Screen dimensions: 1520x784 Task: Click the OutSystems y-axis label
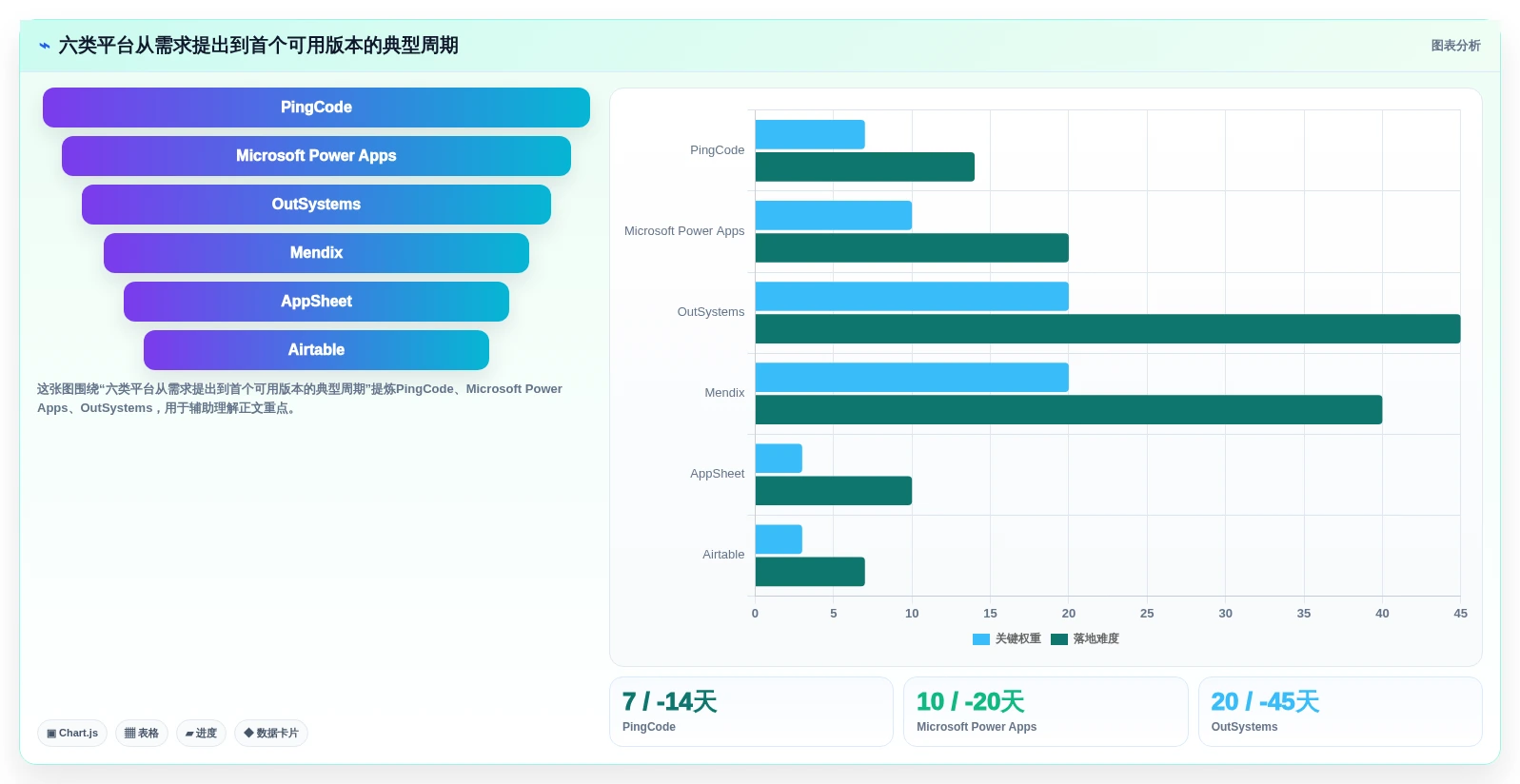(711, 312)
